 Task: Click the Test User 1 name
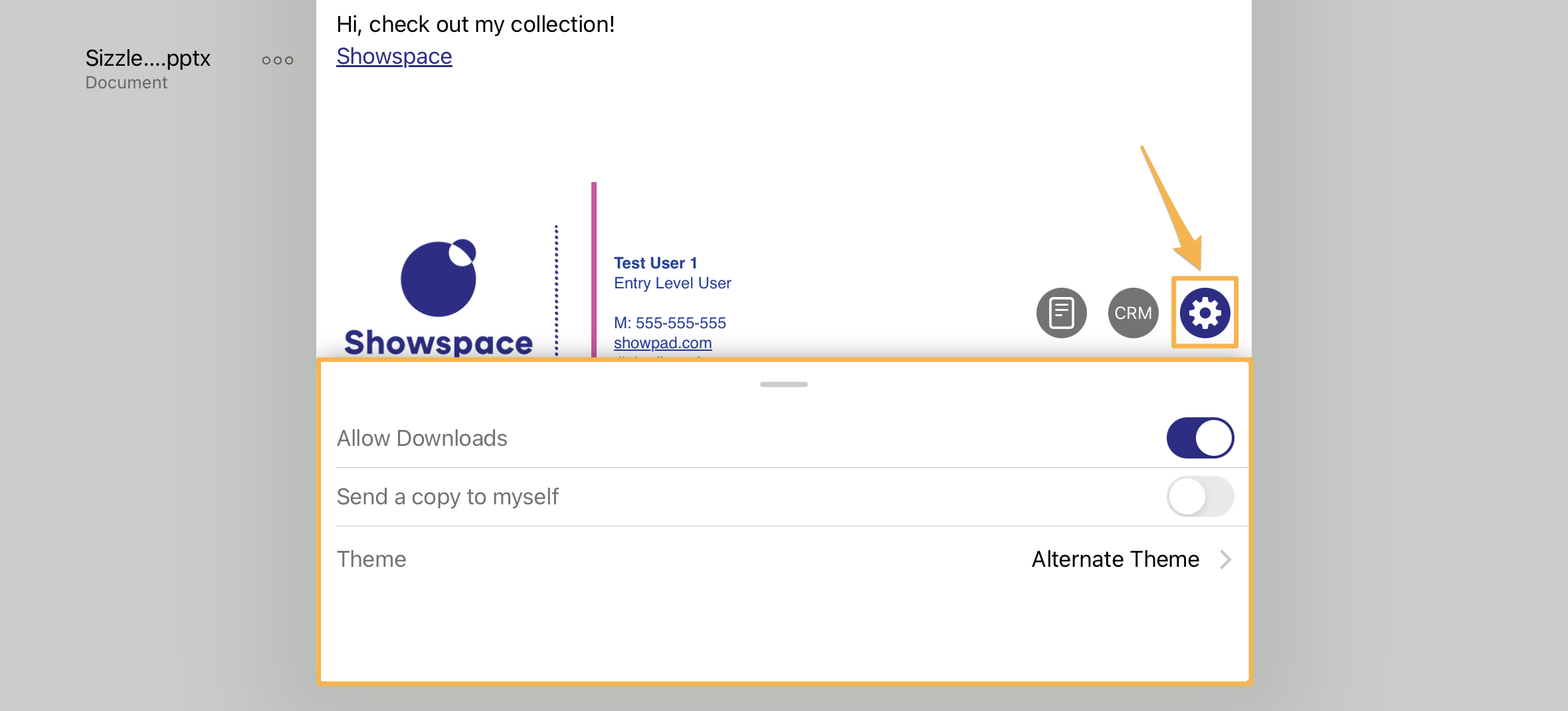click(655, 263)
